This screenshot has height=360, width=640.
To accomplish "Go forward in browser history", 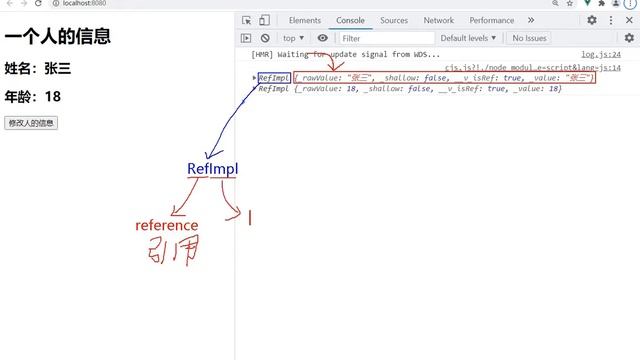I will (x=24, y=3).
